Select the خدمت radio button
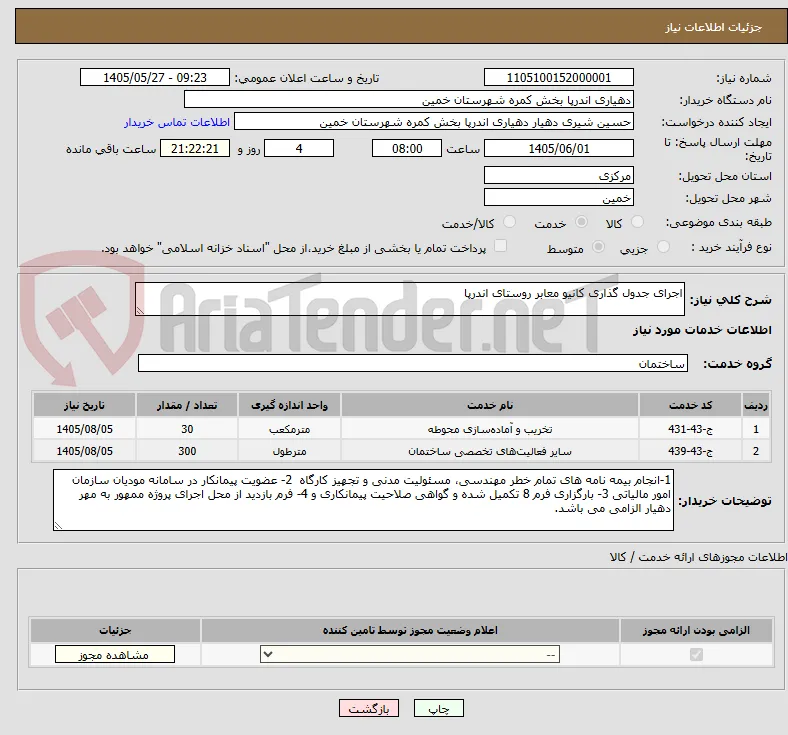Viewport: 788px width, 735px height. [581, 222]
